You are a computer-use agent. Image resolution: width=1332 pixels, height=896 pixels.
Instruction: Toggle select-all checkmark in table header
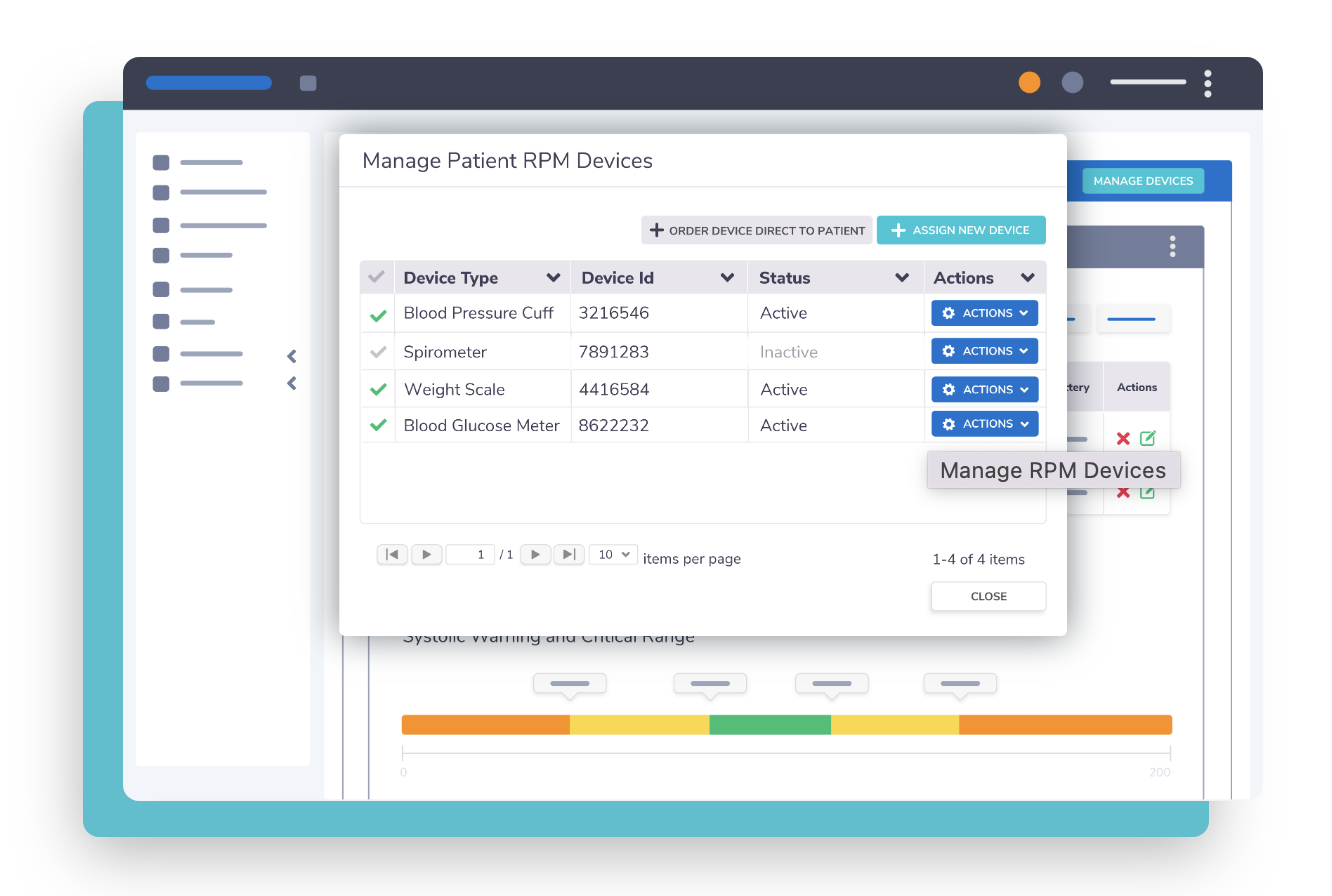(377, 277)
